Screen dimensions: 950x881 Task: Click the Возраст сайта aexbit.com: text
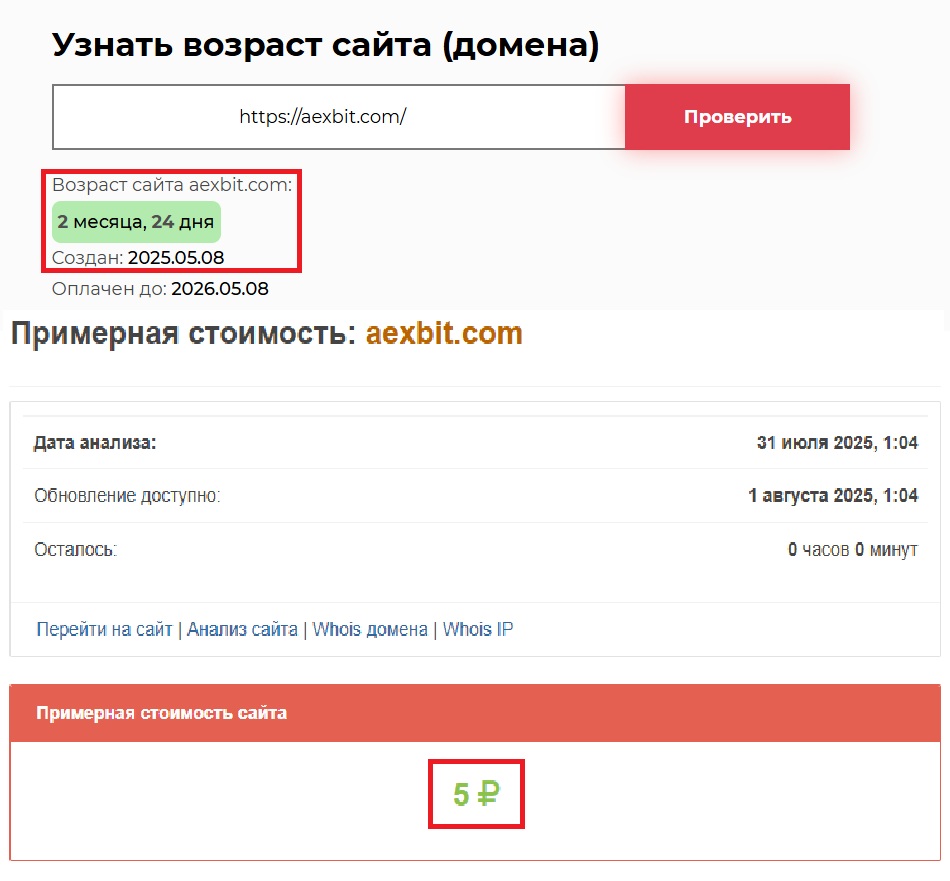(x=172, y=185)
